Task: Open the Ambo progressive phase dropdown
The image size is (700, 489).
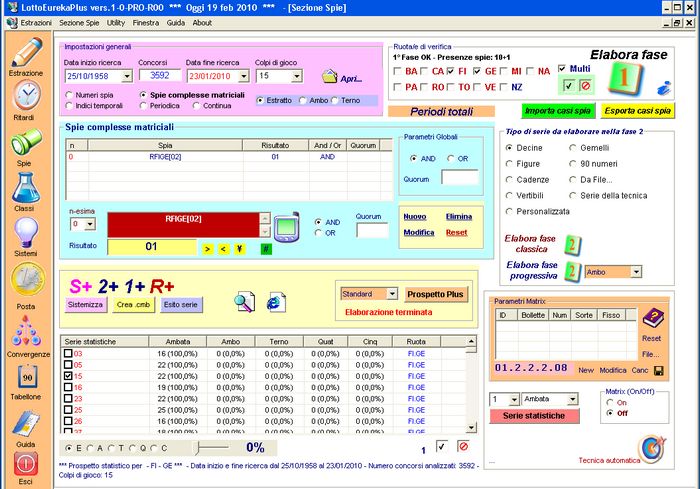Action: coord(636,272)
